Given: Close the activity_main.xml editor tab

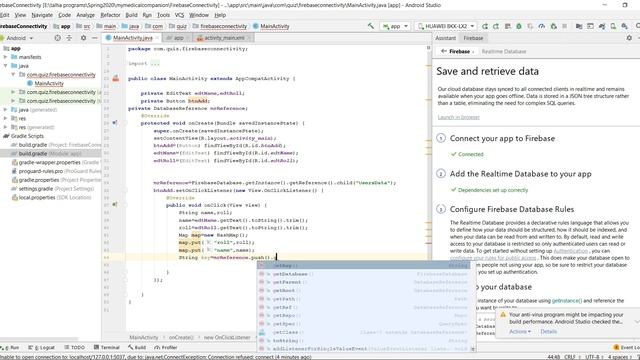Looking at the screenshot, I should [249, 38].
